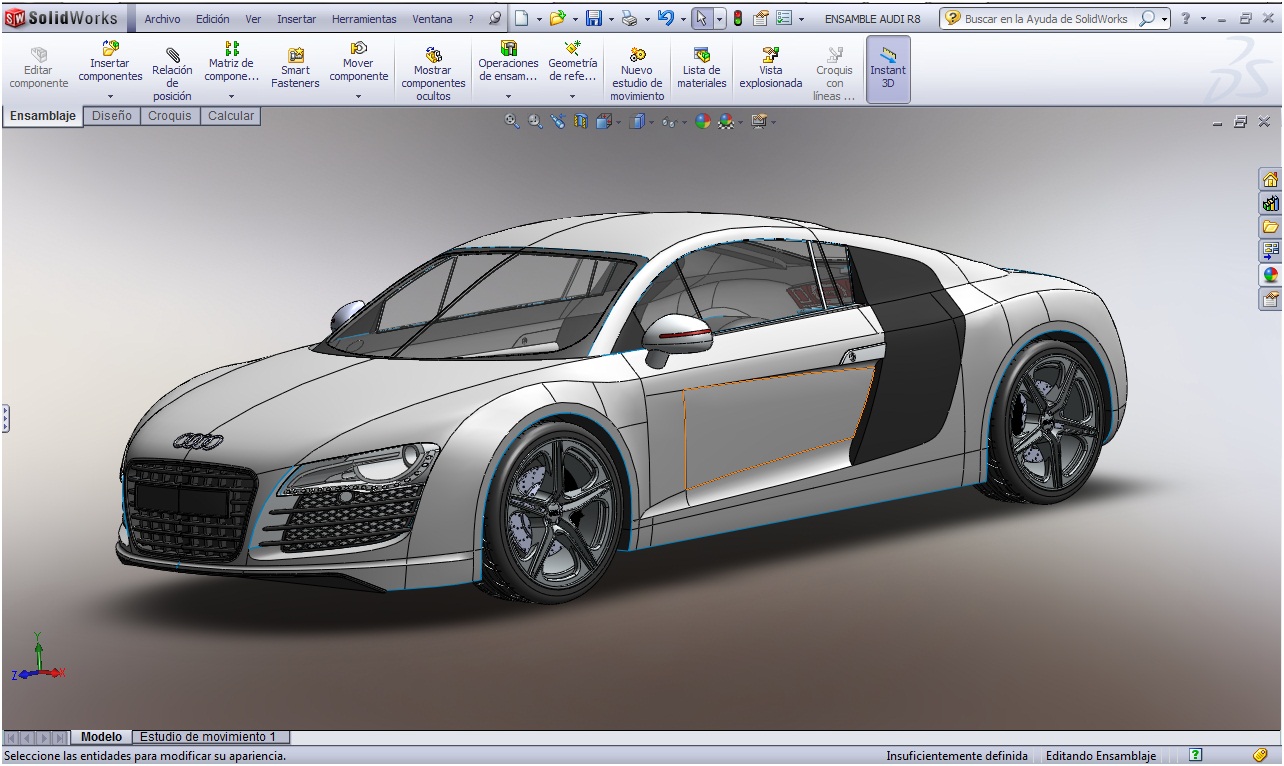Click the pin menu icon
This screenshot has height=766, width=1284.
pos(496,18)
